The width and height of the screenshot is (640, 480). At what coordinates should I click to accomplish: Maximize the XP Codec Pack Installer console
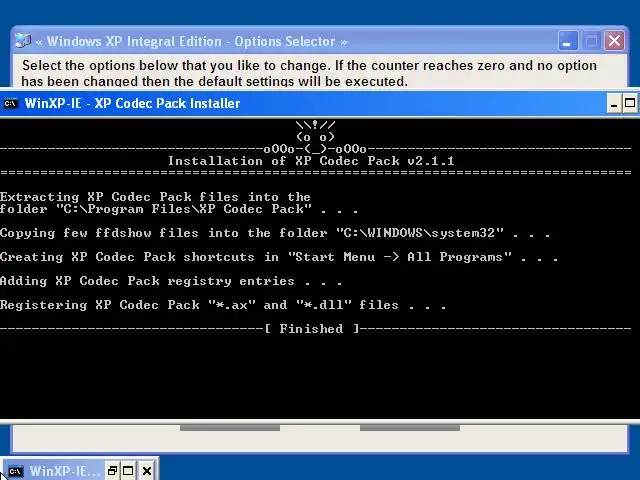pyautogui.click(x=630, y=103)
